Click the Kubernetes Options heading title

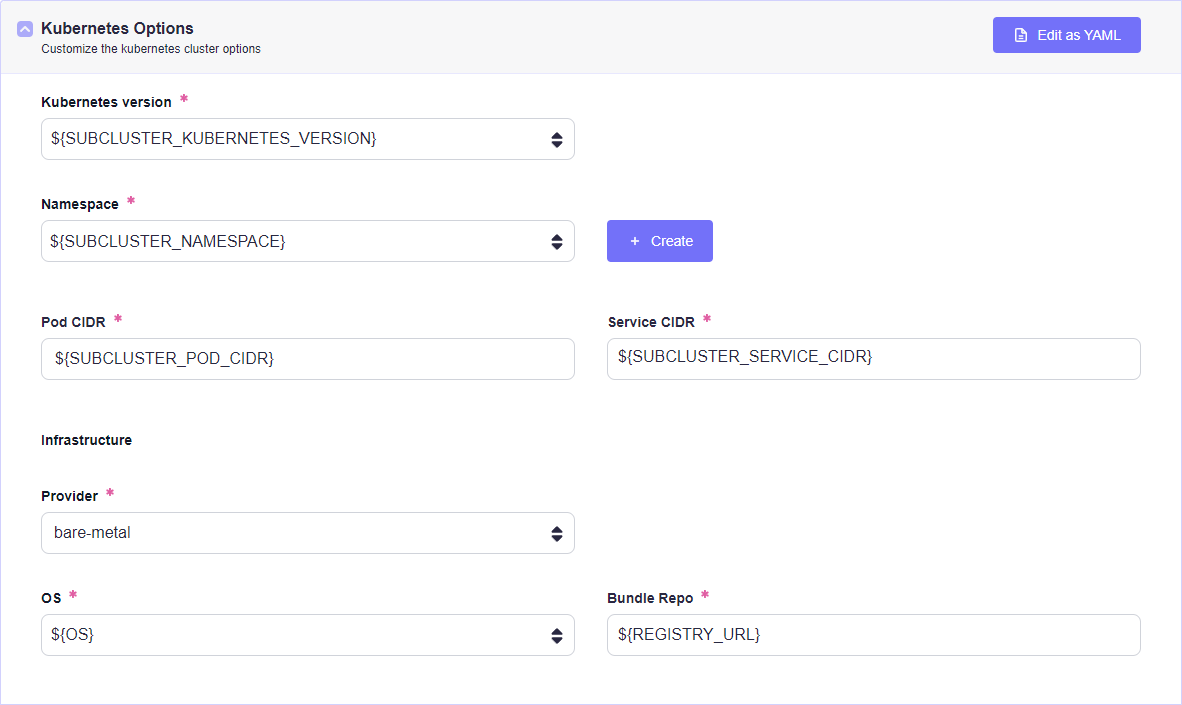(117, 28)
